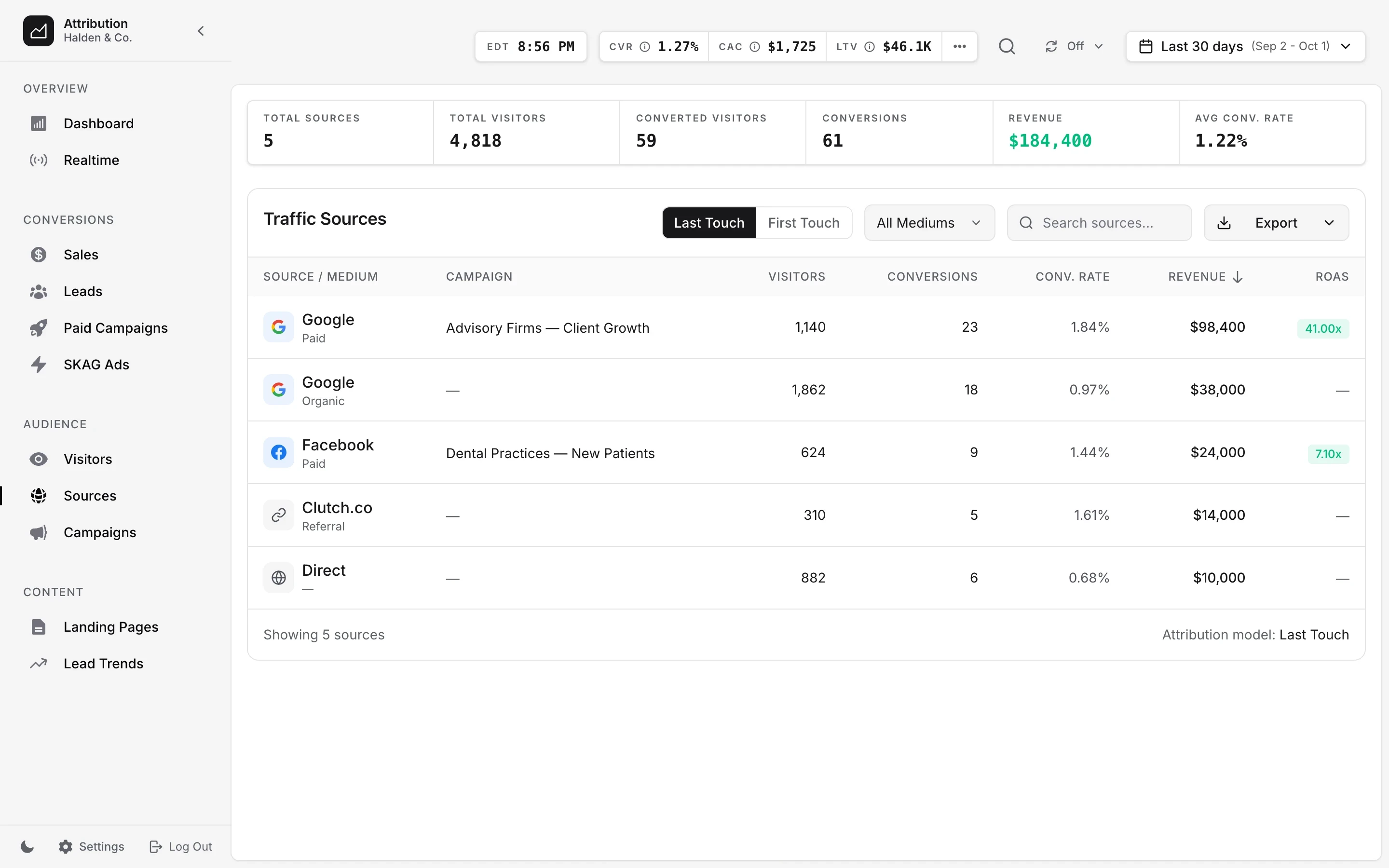Click the Google Organic source name
This screenshot has height=868, width=1389.
328,382
